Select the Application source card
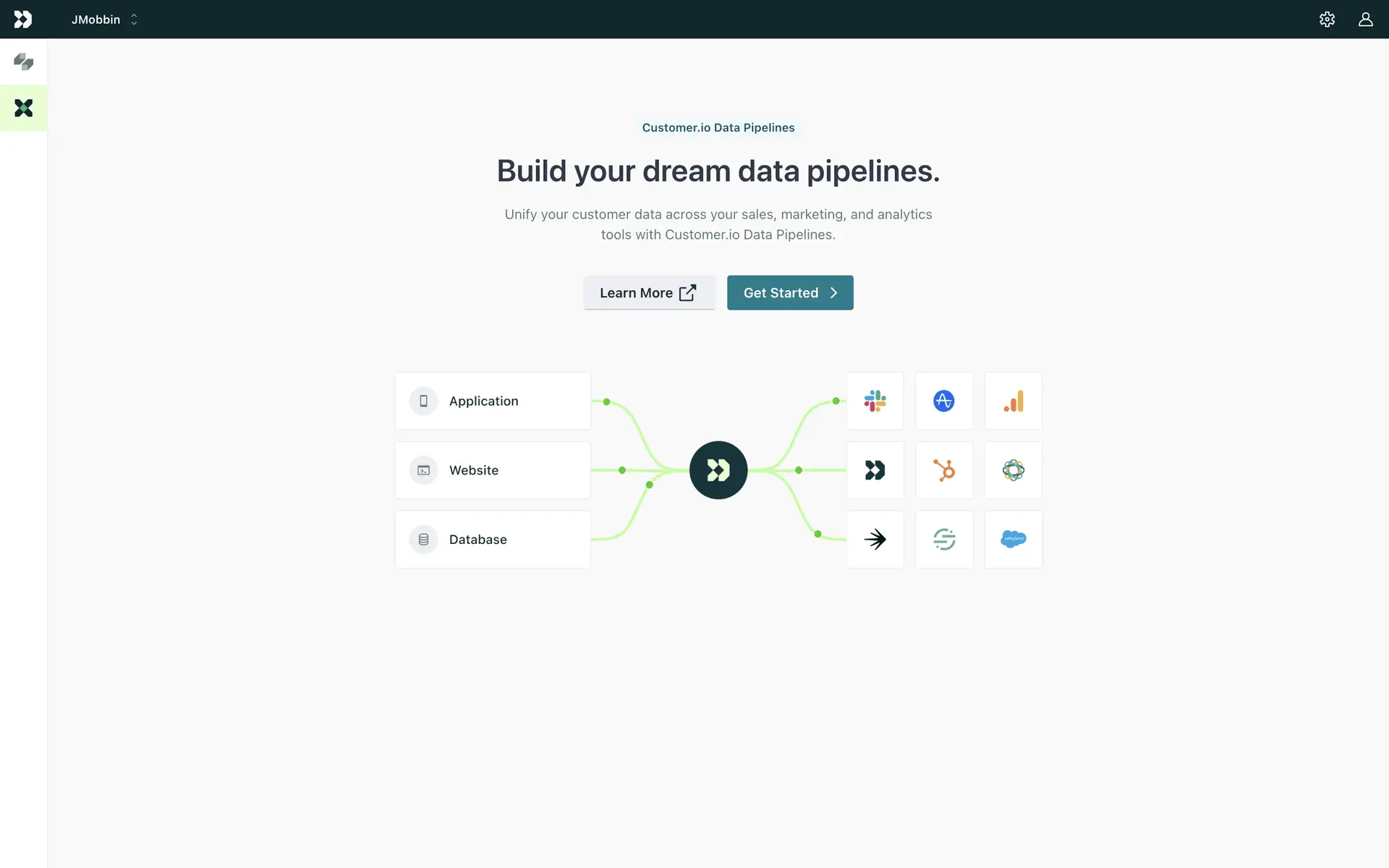Viewport: 1389px width, 868px height. point(493,401)
